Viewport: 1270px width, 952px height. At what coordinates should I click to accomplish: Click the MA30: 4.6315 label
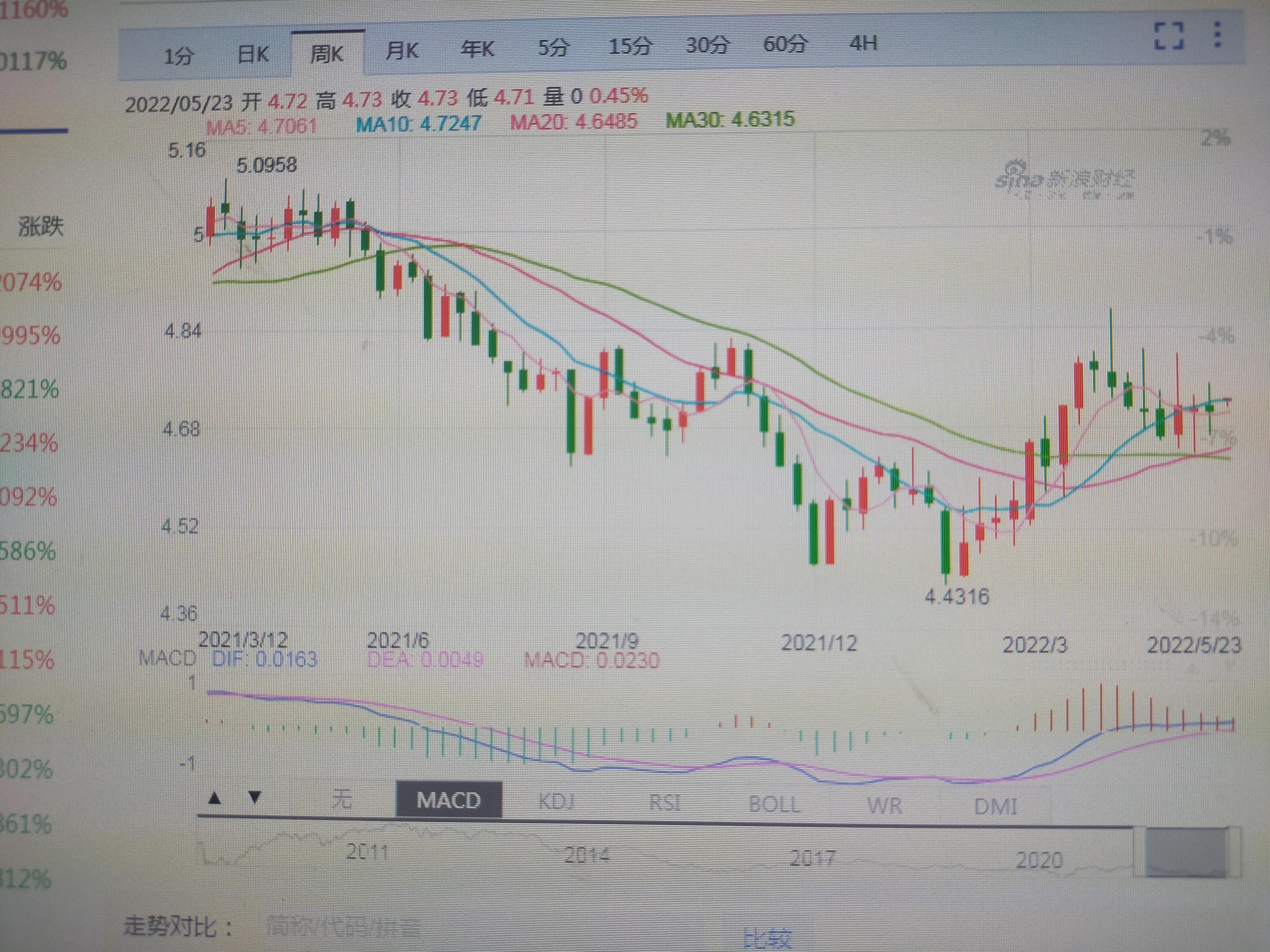[730, 119]
